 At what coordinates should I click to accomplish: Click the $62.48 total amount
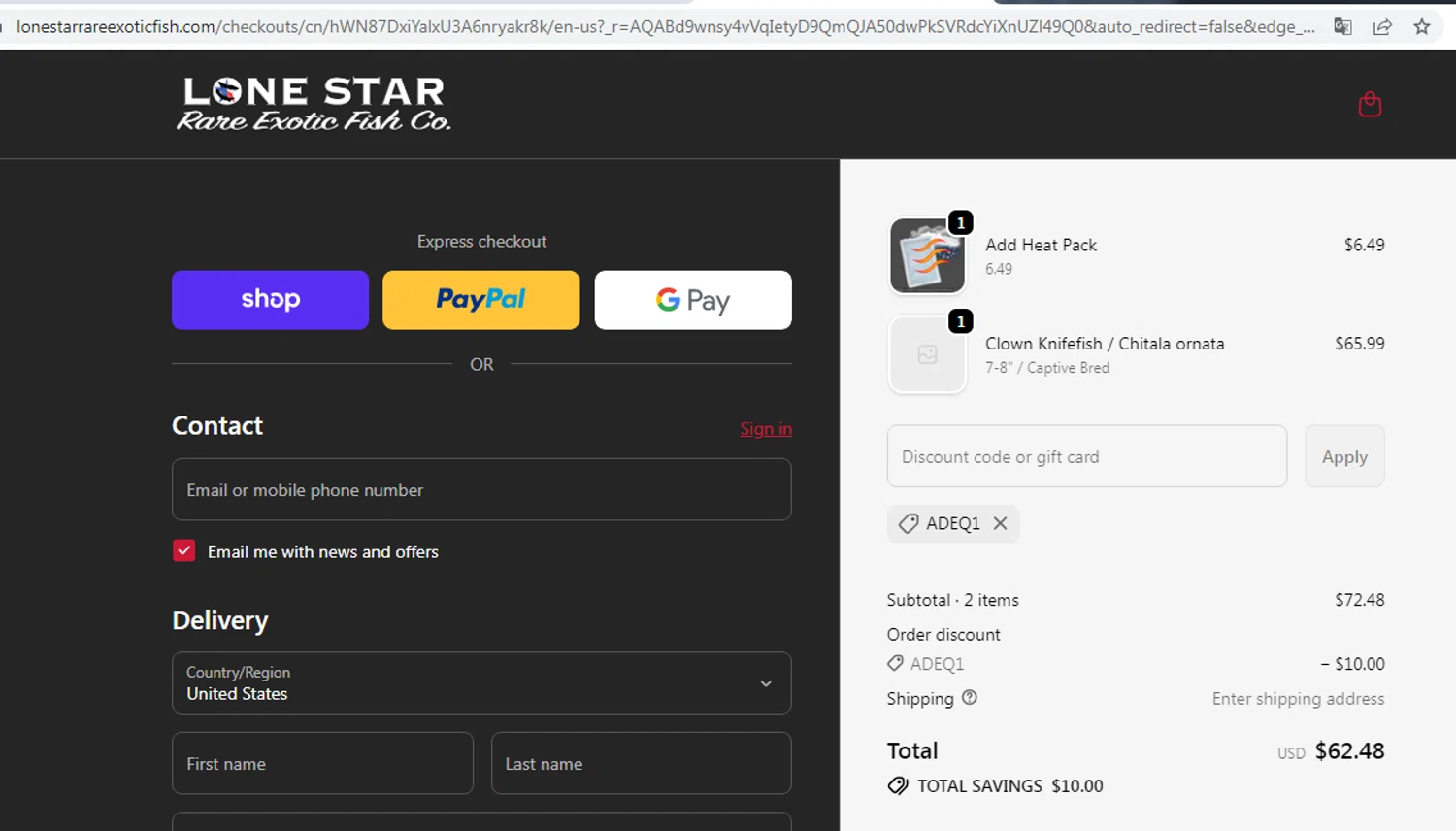point(1349,750)
